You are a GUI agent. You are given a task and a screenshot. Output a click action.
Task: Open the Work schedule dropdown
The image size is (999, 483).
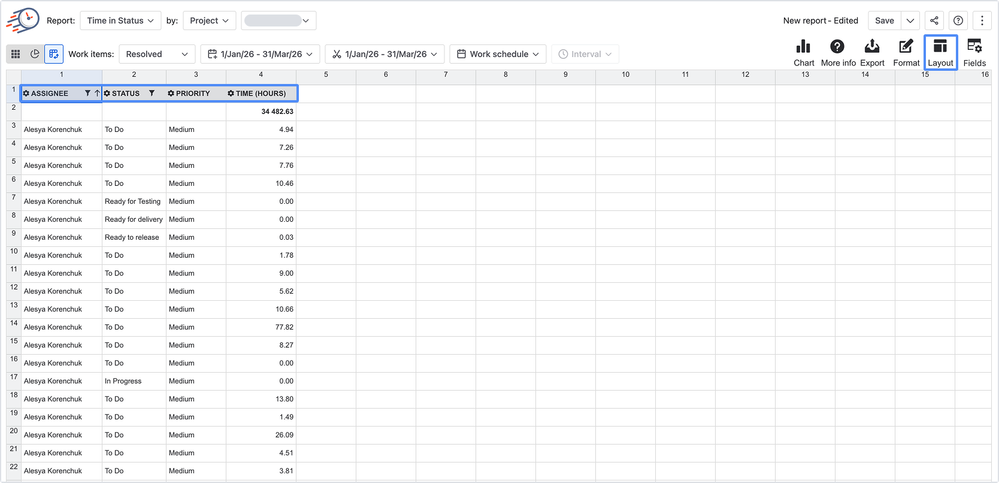(x=498, y=54)
